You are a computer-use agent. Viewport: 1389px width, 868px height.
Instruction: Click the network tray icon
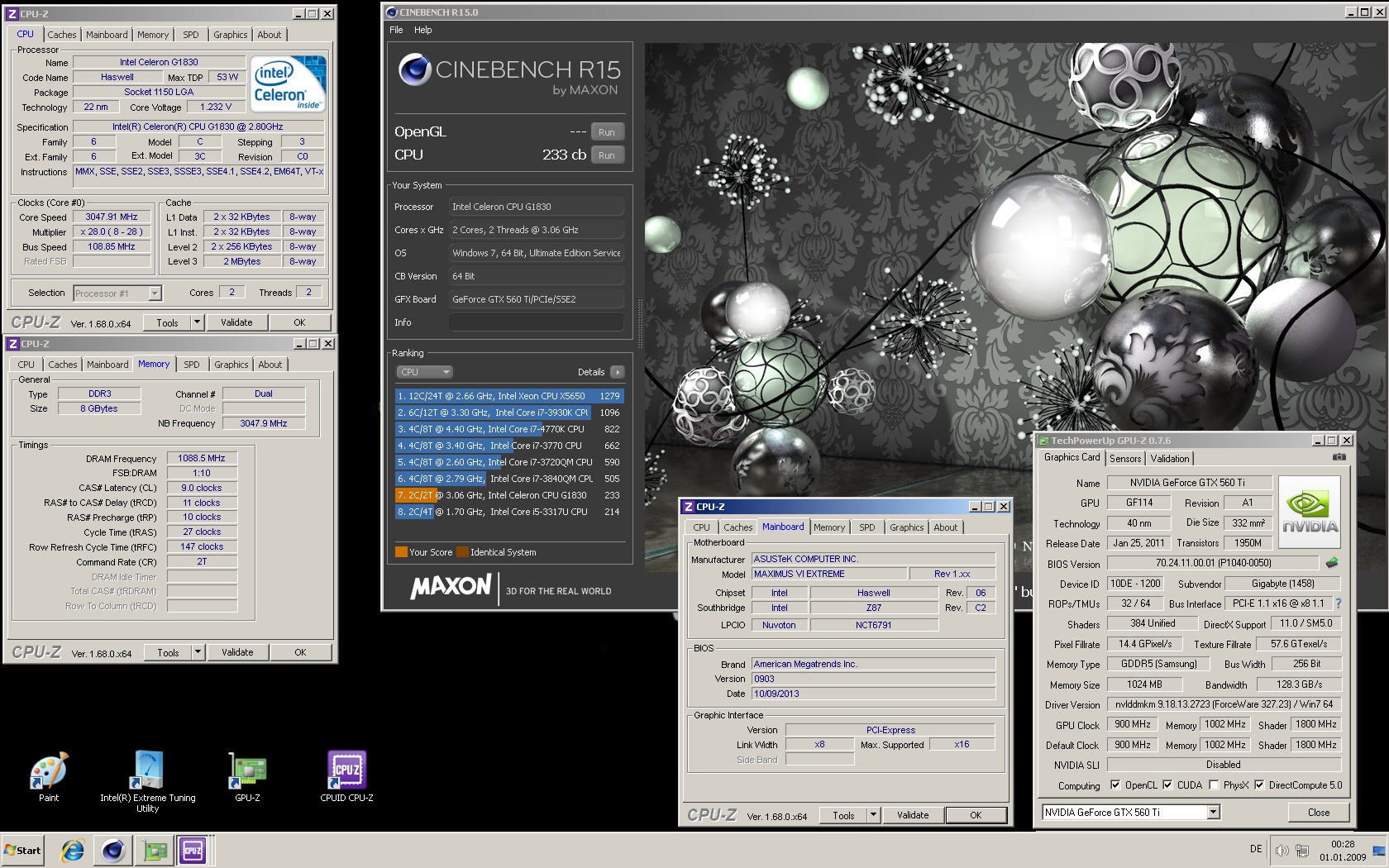pyautogui.click(x=1302, y=850)
